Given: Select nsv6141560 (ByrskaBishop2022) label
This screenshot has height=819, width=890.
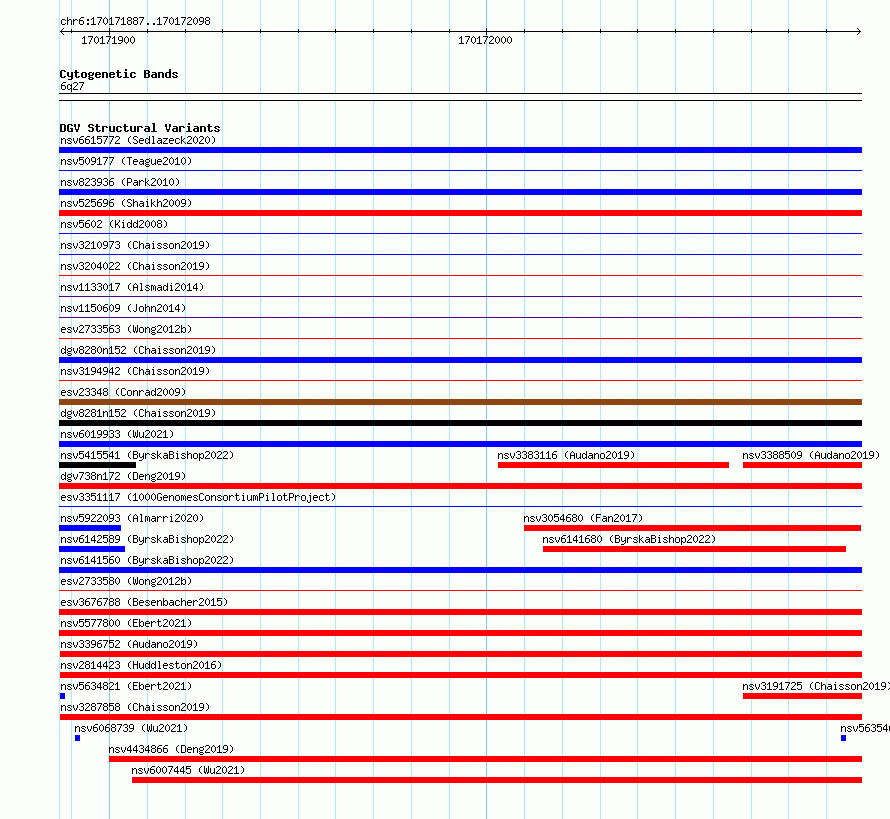Looking at the screenshot, I should [147, 560].
